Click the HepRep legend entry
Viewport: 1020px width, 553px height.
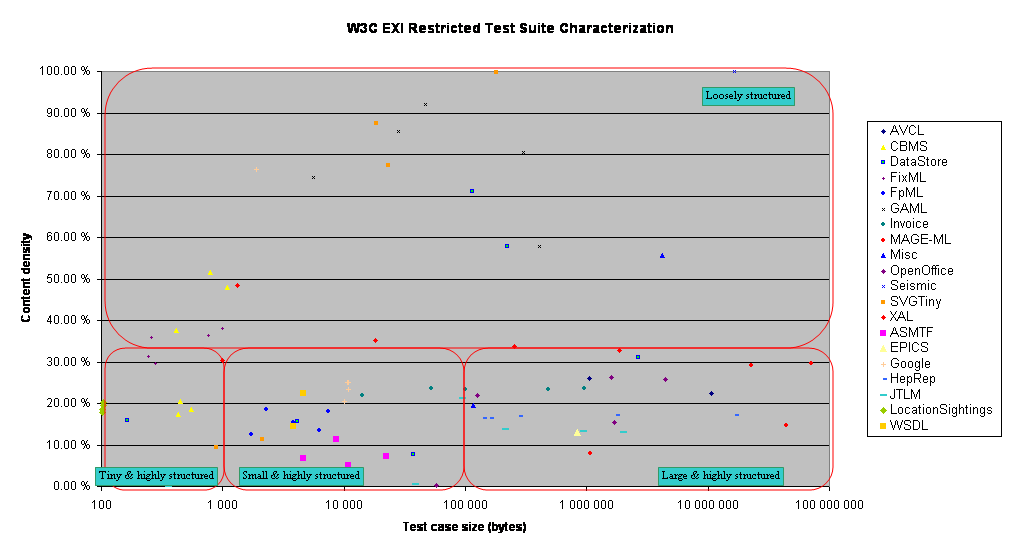tap(912, 379)
